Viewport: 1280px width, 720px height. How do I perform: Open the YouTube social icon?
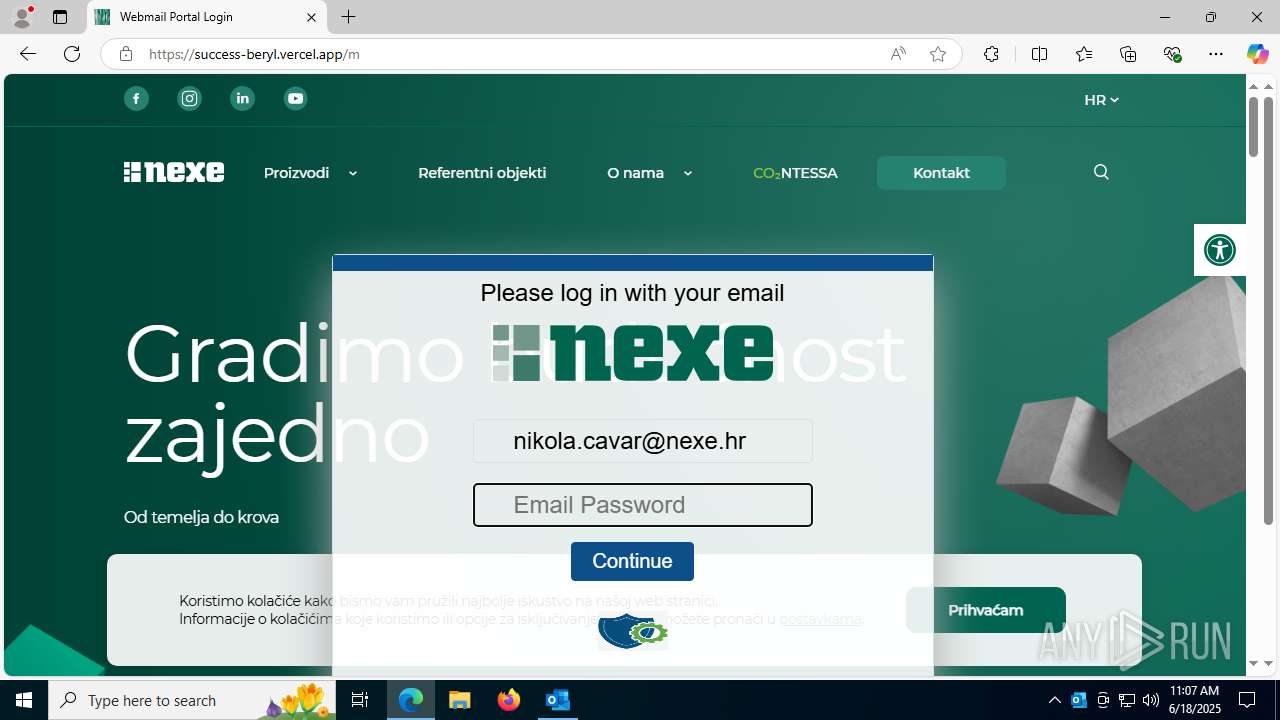[295, 98]
